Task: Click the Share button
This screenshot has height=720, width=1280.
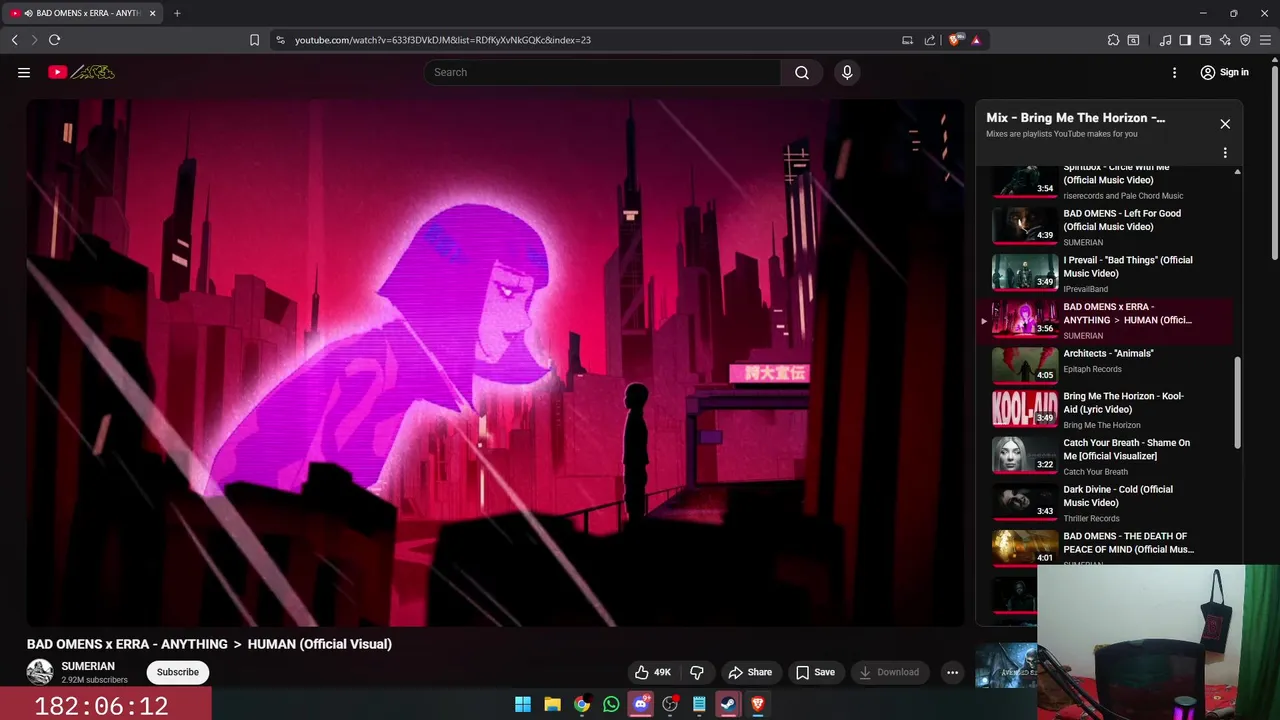Action: (x=750, y=672)
